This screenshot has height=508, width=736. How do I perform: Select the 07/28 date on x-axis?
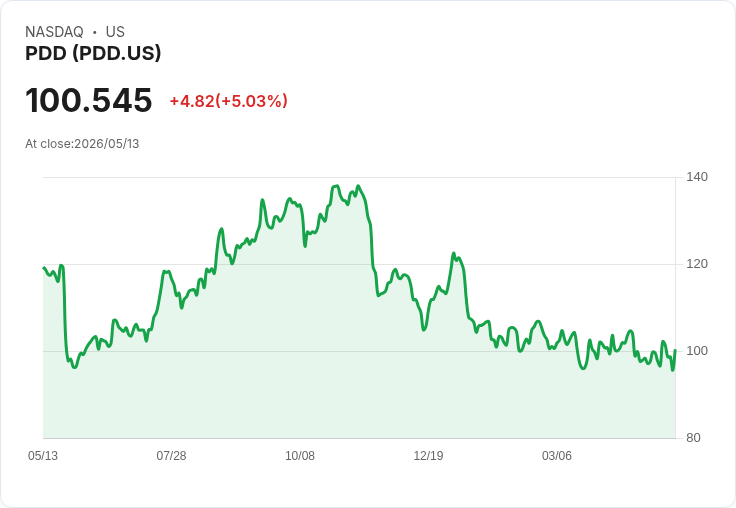click(171, 456)
